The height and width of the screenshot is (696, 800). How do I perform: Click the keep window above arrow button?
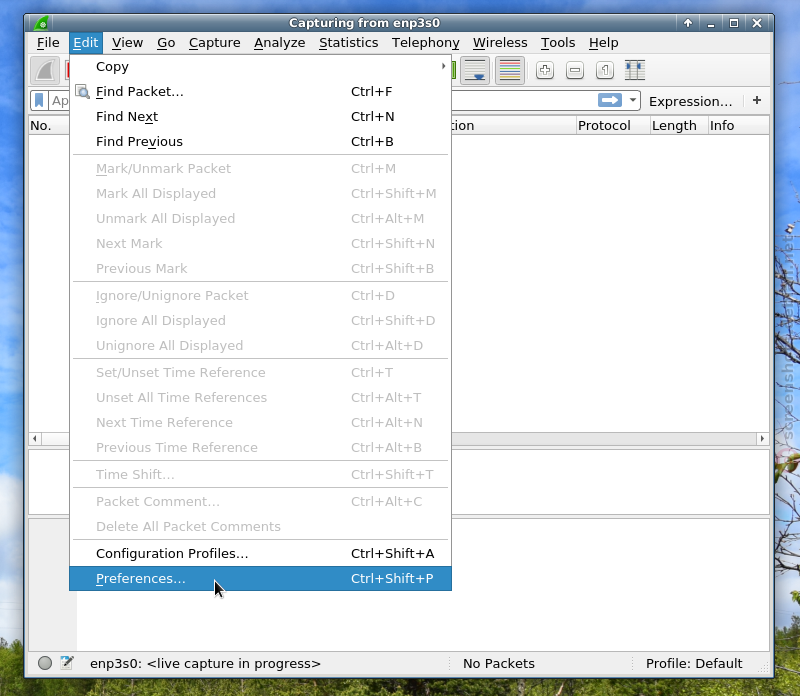(688, 23)
